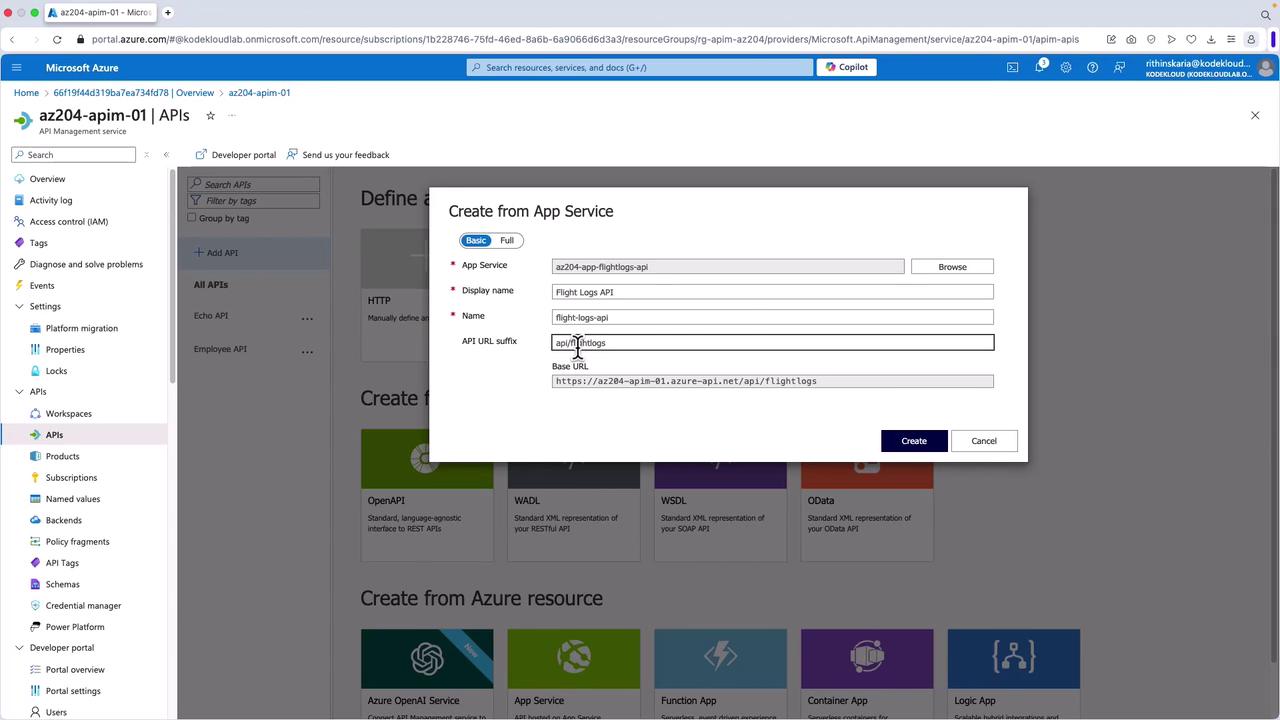Image resolution: width=1280 pixels, height=720 pixels.
Task: Click the top bar feedback icon
Action: tap(1119, 67)
